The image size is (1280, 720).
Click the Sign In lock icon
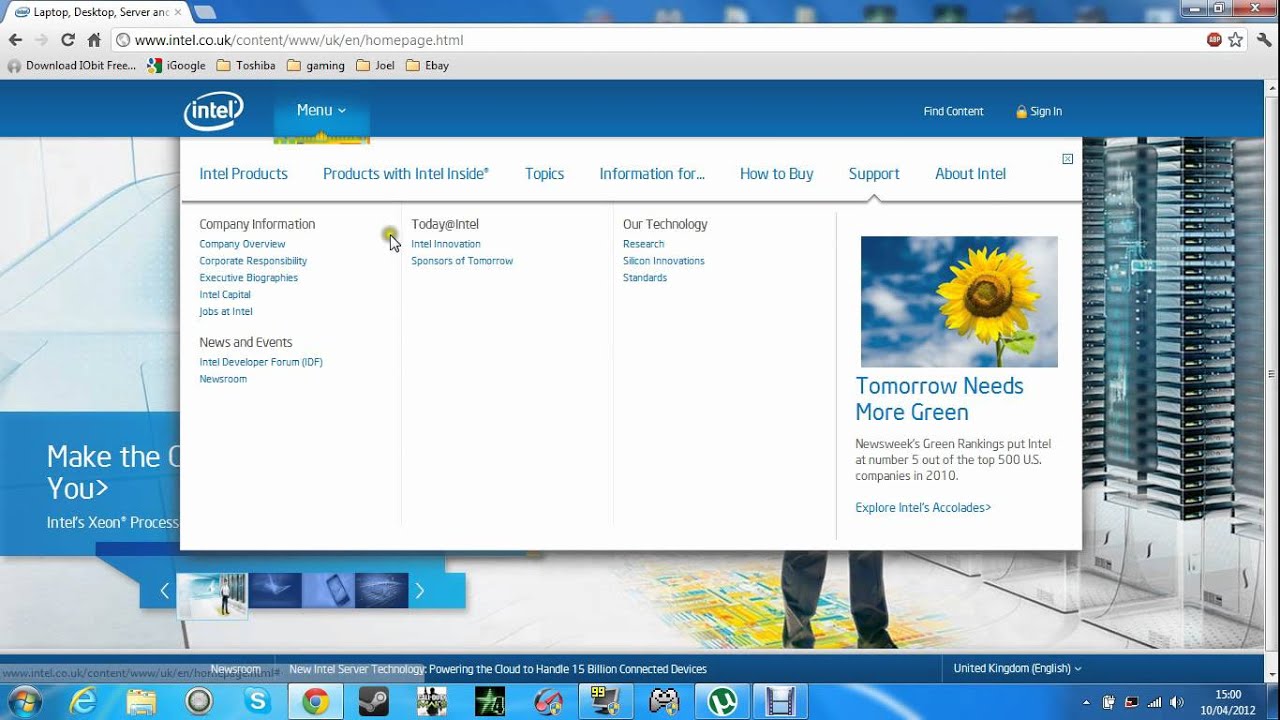pyautogui.click(x=1021, y=112)
